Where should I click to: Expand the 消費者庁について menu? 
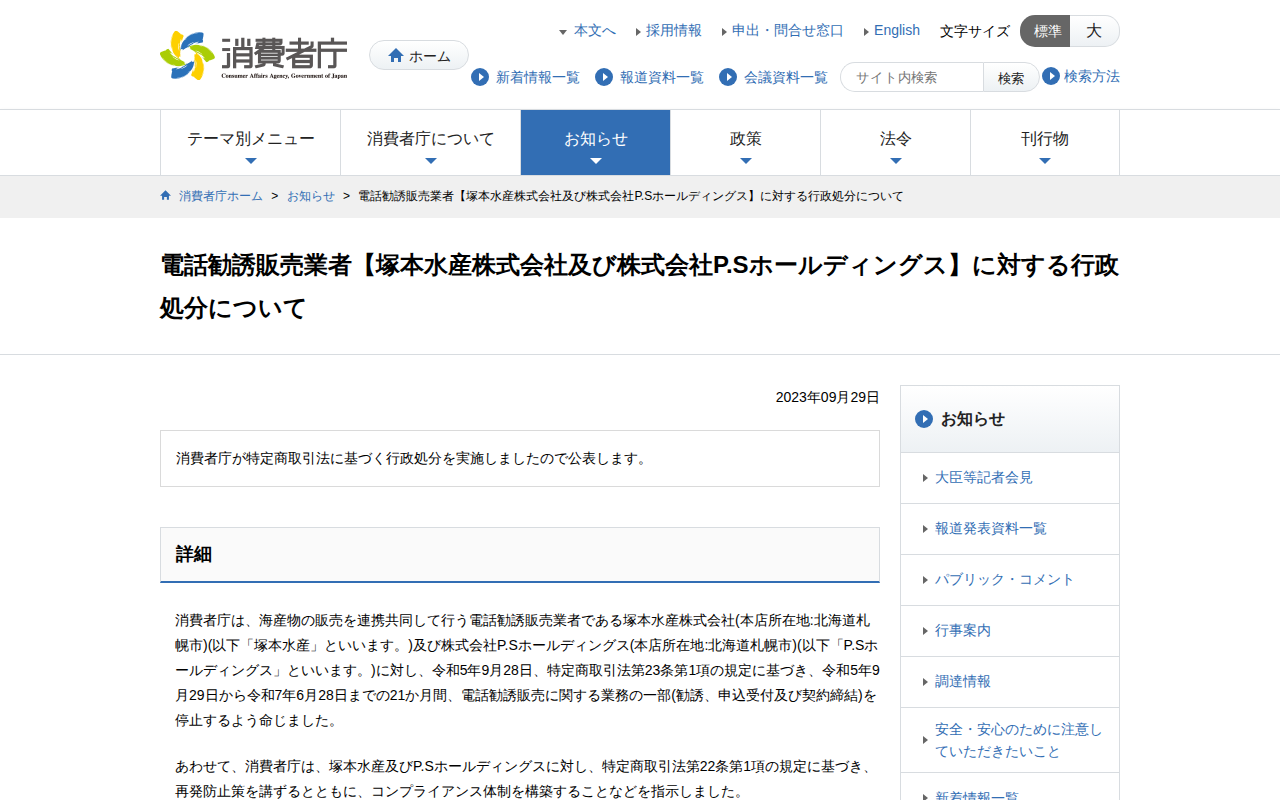[x=431, y=143]
